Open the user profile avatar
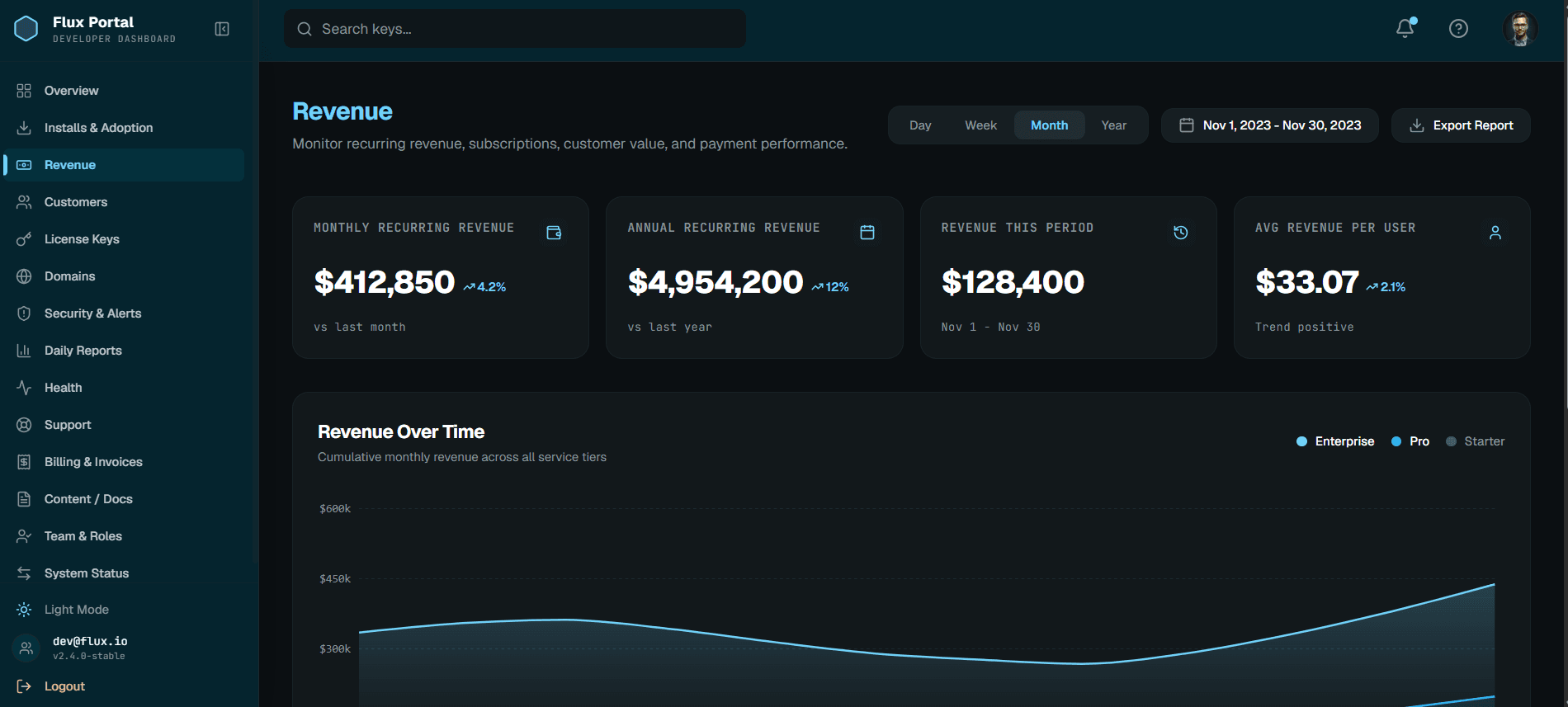1568x707 pixels. point(1519,29)
